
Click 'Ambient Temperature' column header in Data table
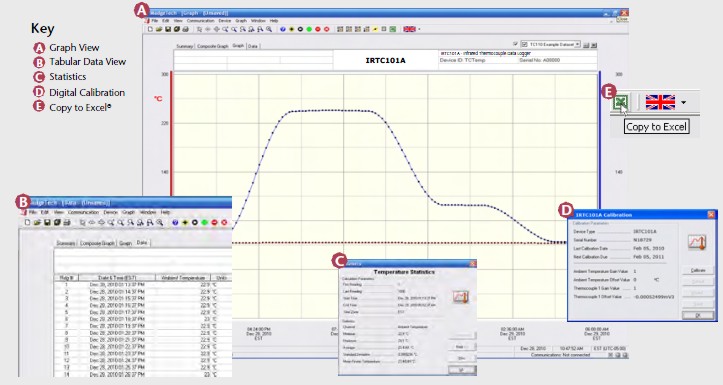point(183,278)
